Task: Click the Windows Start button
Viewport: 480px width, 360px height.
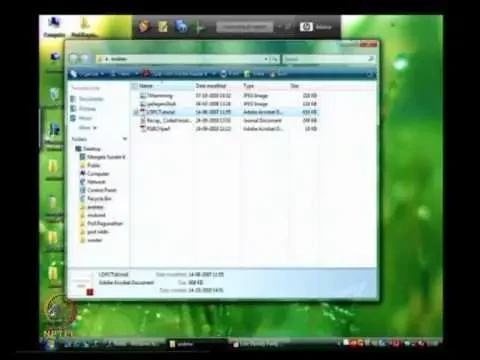Action: point(49,344)
